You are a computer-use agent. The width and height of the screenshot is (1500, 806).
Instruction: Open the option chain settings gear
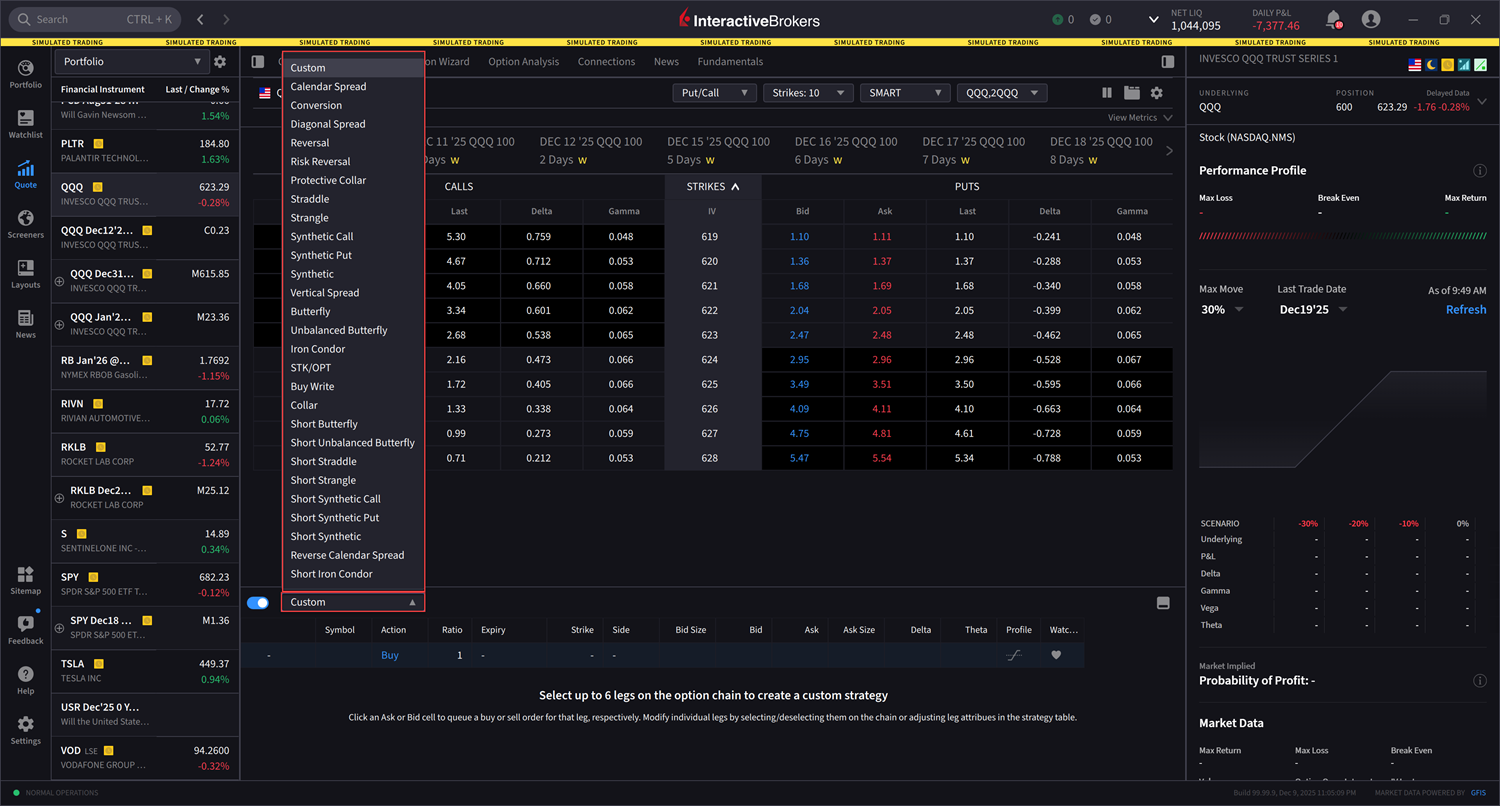tap(1158, 92)
